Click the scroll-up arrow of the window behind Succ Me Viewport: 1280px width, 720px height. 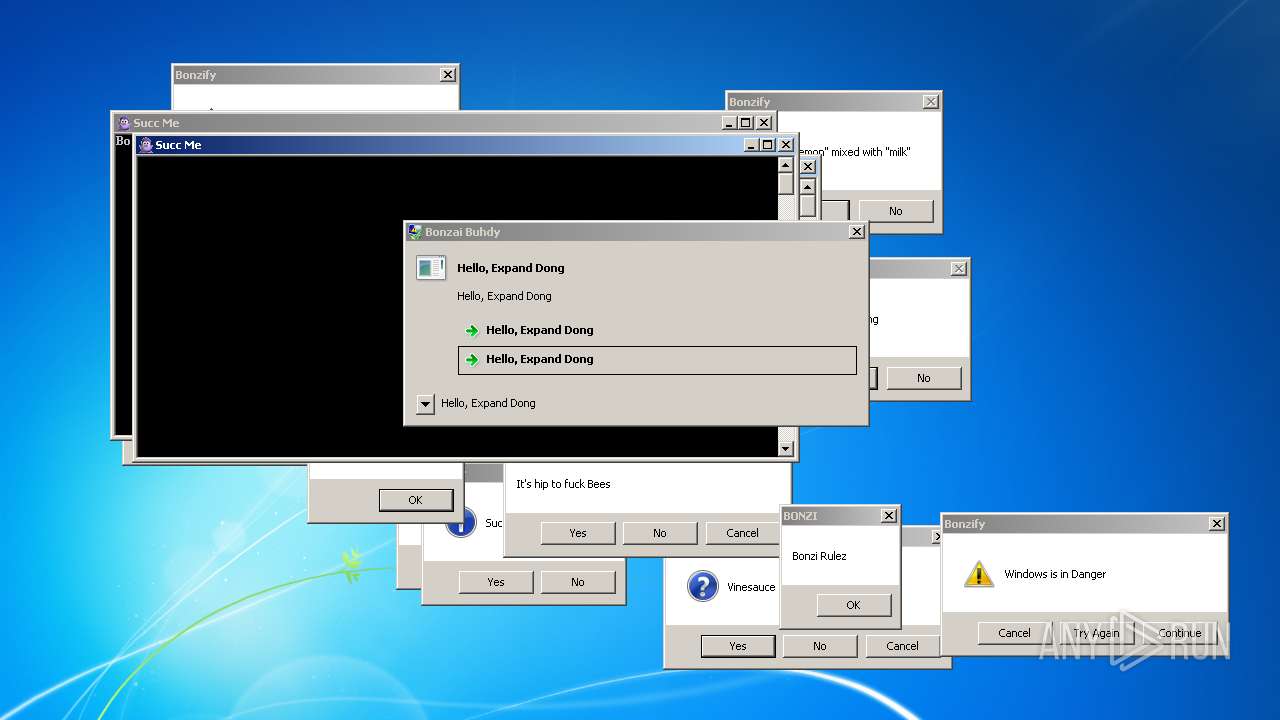pyautogui.click(x=807, y=186)
